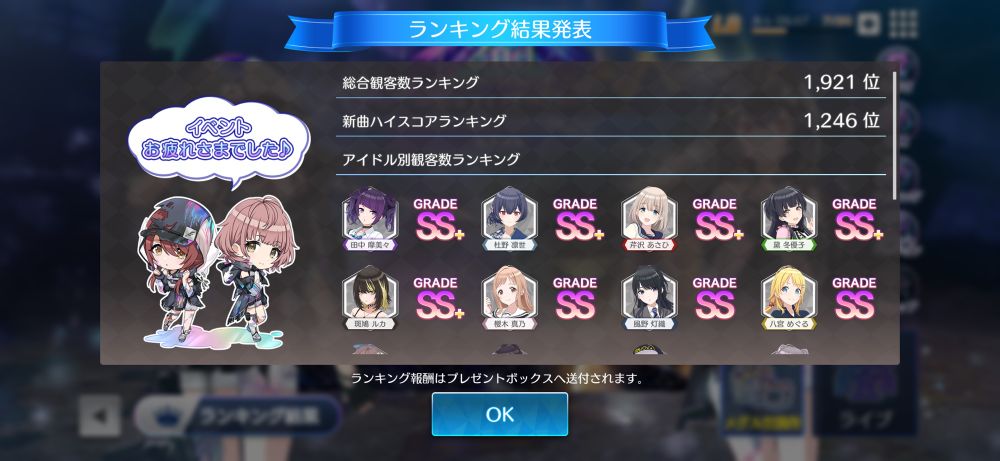Select the 新曲ハイスコアランキング row
Viewport: 1000px width, 461px height.
pyautogui.click(x=611, y=121)
